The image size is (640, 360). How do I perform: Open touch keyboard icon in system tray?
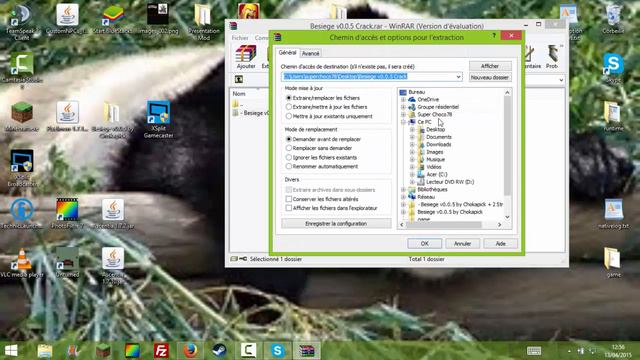tap(534, 351)
